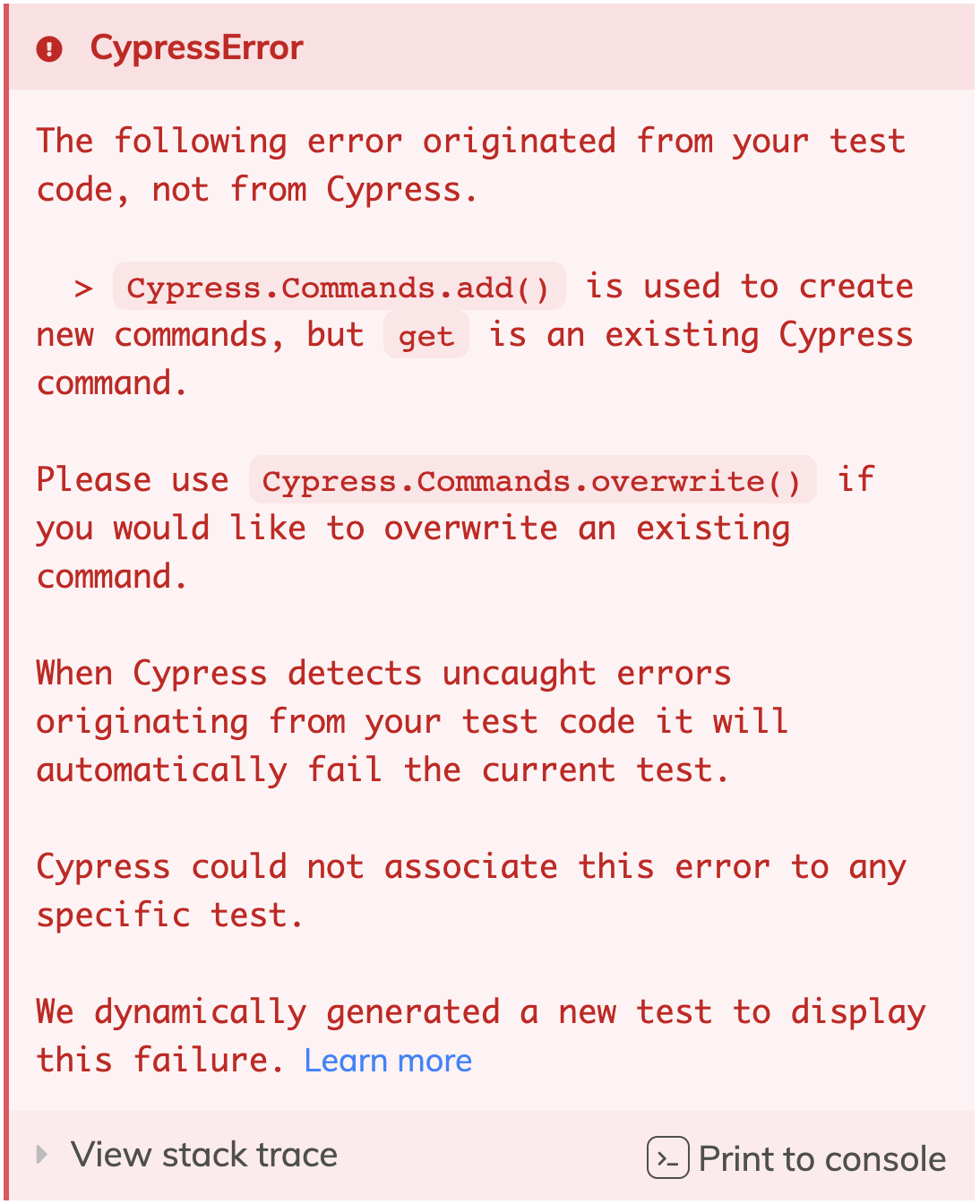980x1204 pixels.
Task: Click the CypressError heading title
Action: (x=197, y=48)
